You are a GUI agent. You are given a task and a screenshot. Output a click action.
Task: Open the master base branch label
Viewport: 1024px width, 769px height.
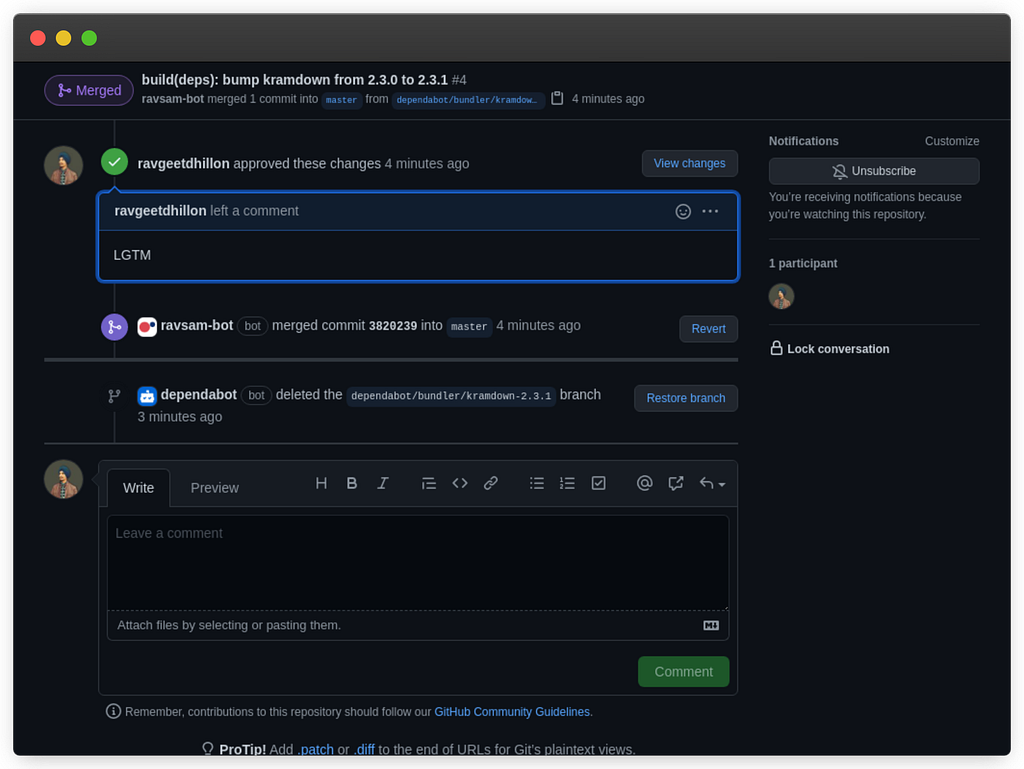(342, 100)
